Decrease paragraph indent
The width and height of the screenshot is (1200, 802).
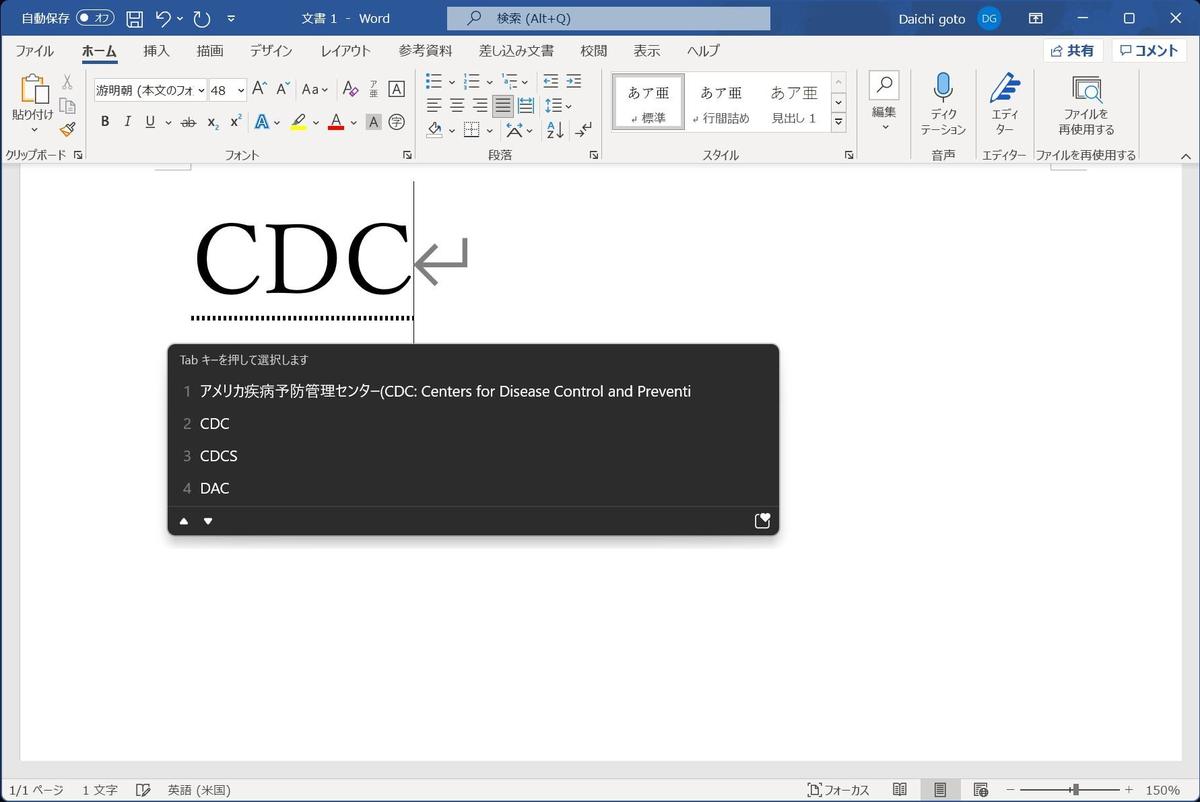(550, 81)
